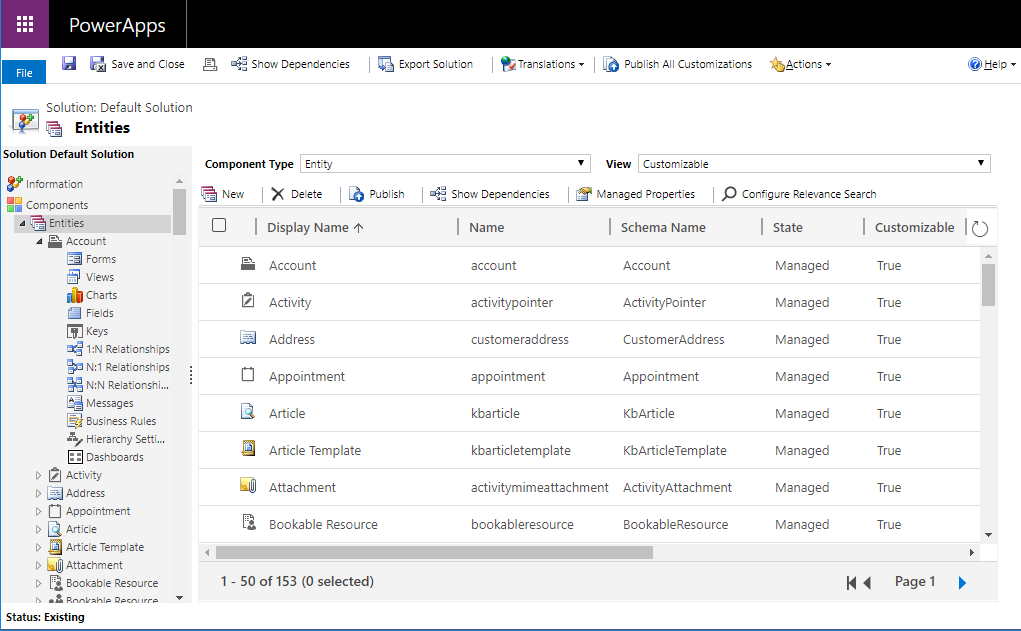Click the Attachment entity row icon
The image size is (1021, 631).
point(248,486)
